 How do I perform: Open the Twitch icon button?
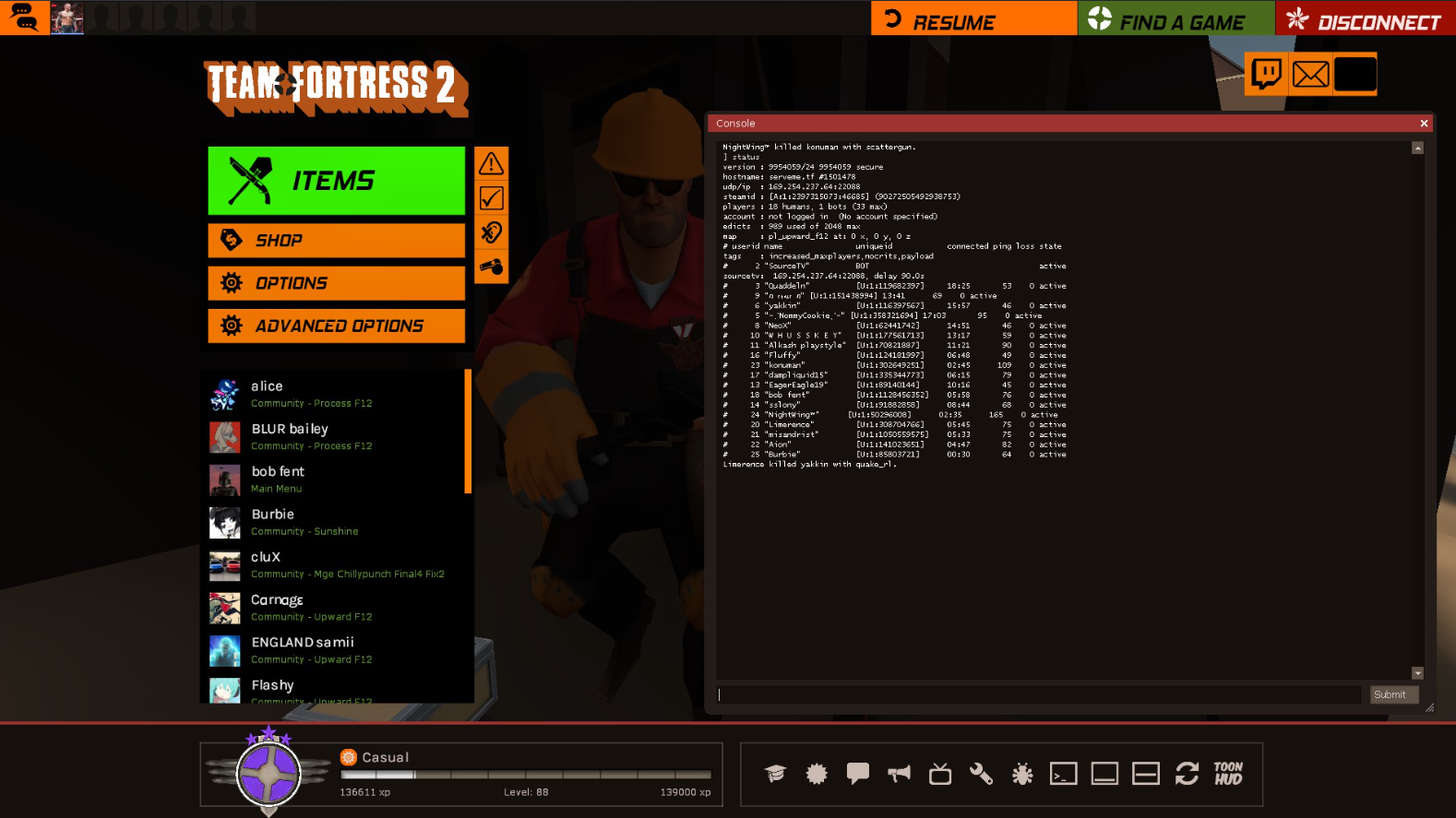click(1266, 74)
